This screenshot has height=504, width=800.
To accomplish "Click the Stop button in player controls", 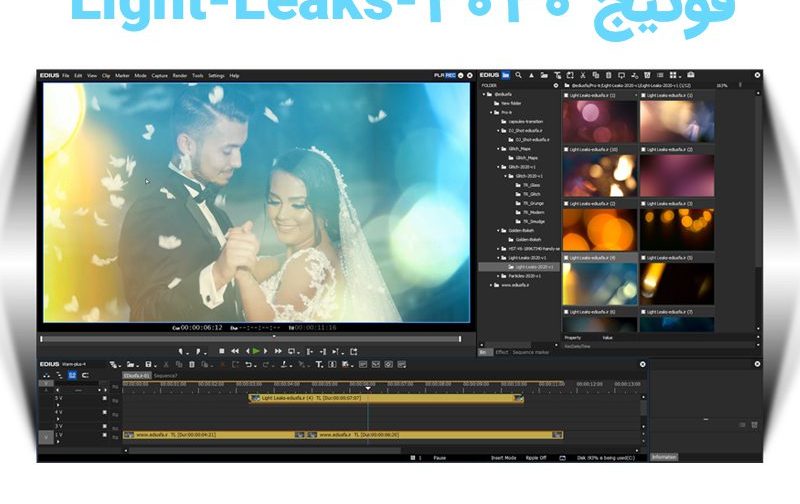I will (221, 351).
